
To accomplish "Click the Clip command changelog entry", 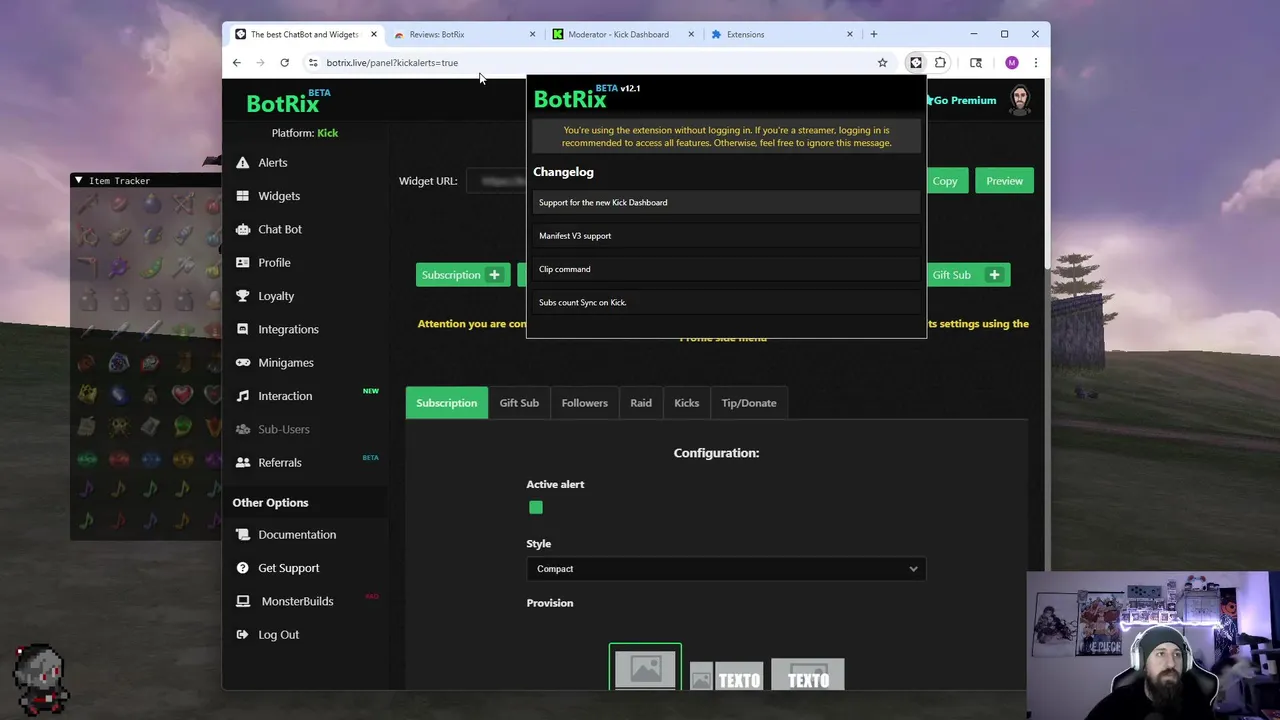I will (726, 269).
